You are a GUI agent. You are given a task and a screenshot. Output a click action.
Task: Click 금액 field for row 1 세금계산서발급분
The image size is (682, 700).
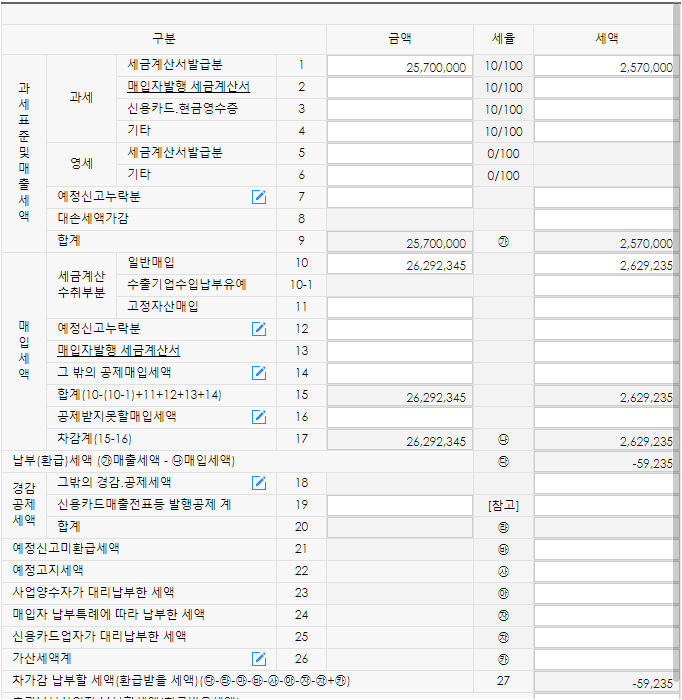[399, 66]
